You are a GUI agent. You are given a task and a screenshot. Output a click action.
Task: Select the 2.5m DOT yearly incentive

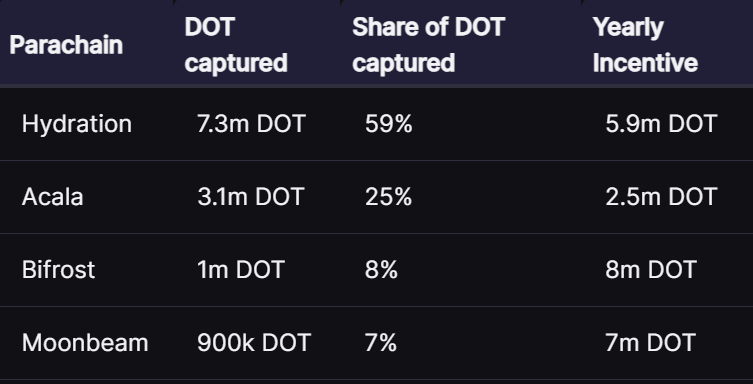pos(661,197)
